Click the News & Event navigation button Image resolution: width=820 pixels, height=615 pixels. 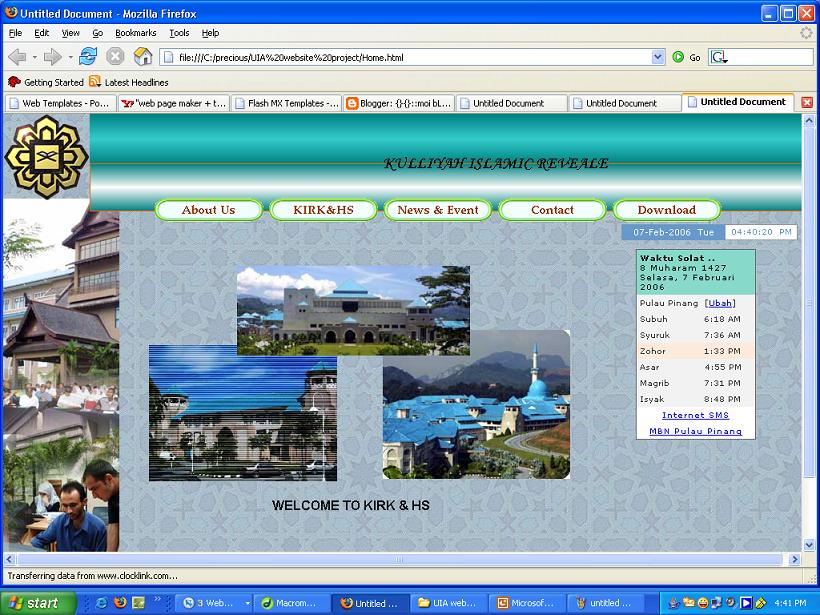coord(438,210)
